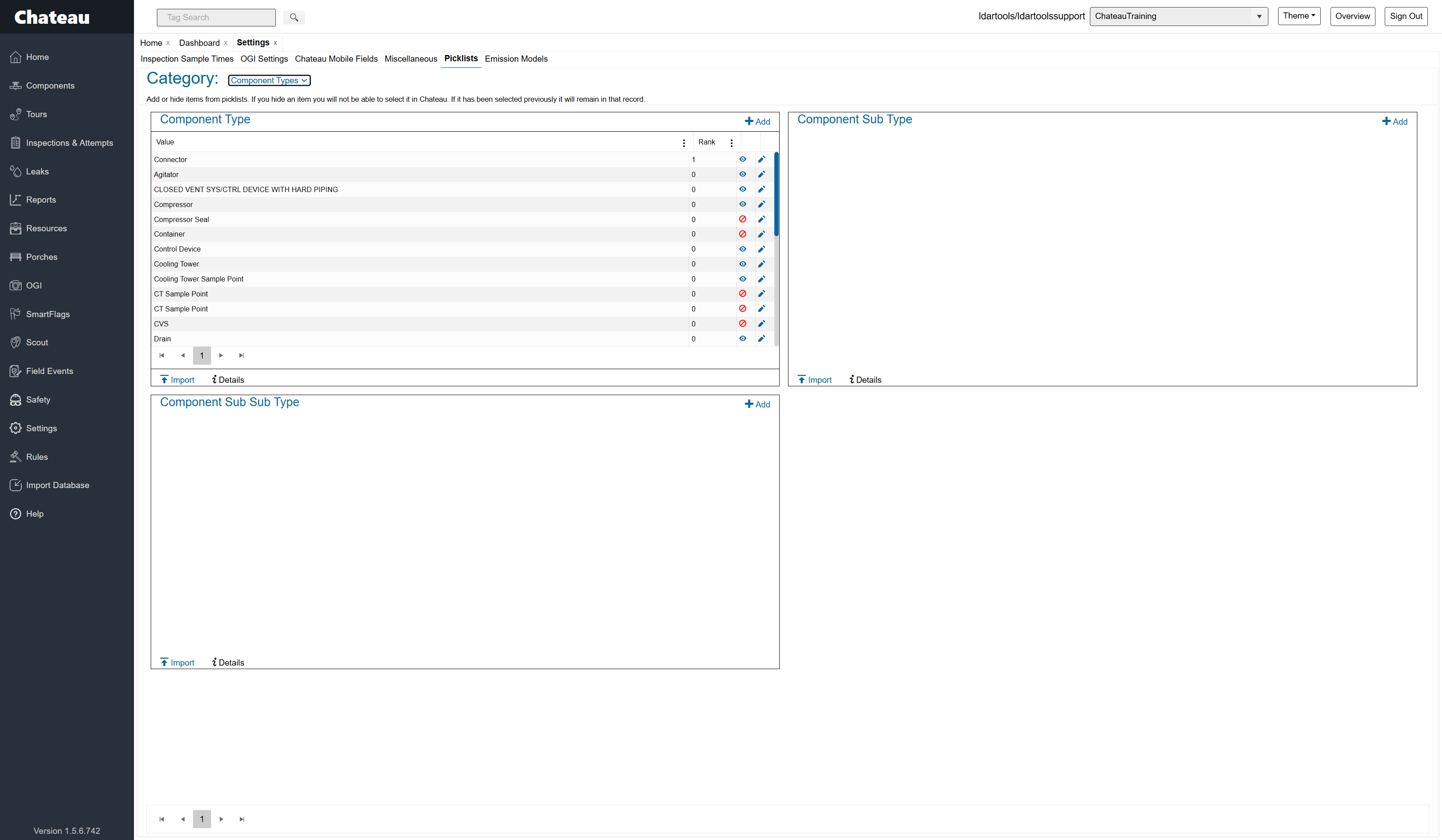Edit the Cooling Tower row
The image size is (1442, 840).
coord(762,264)
